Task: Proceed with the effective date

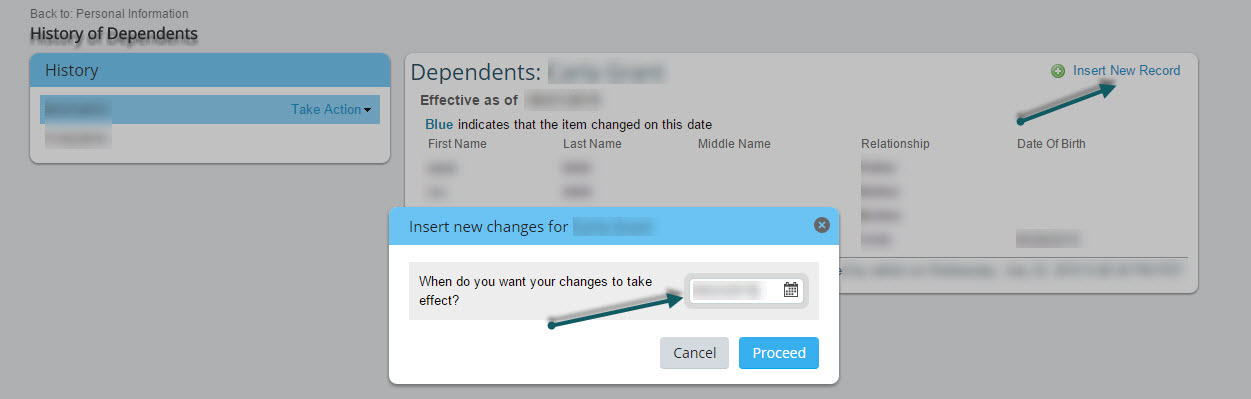Action: click(779, 353)
